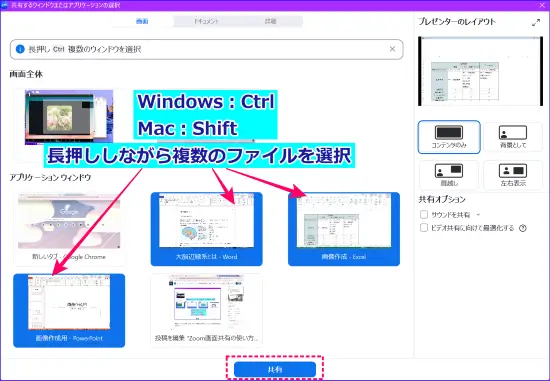
Task: Toggle ビデオ共有に向けて最適化する checkbox
Action: pos(424,228)
